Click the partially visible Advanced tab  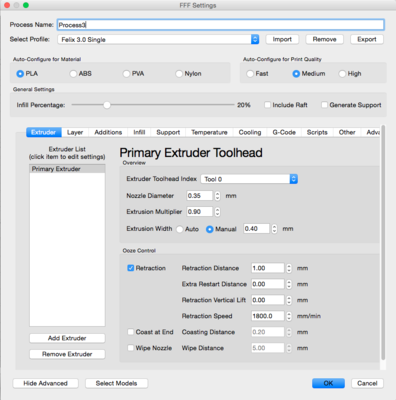[372, 132]
